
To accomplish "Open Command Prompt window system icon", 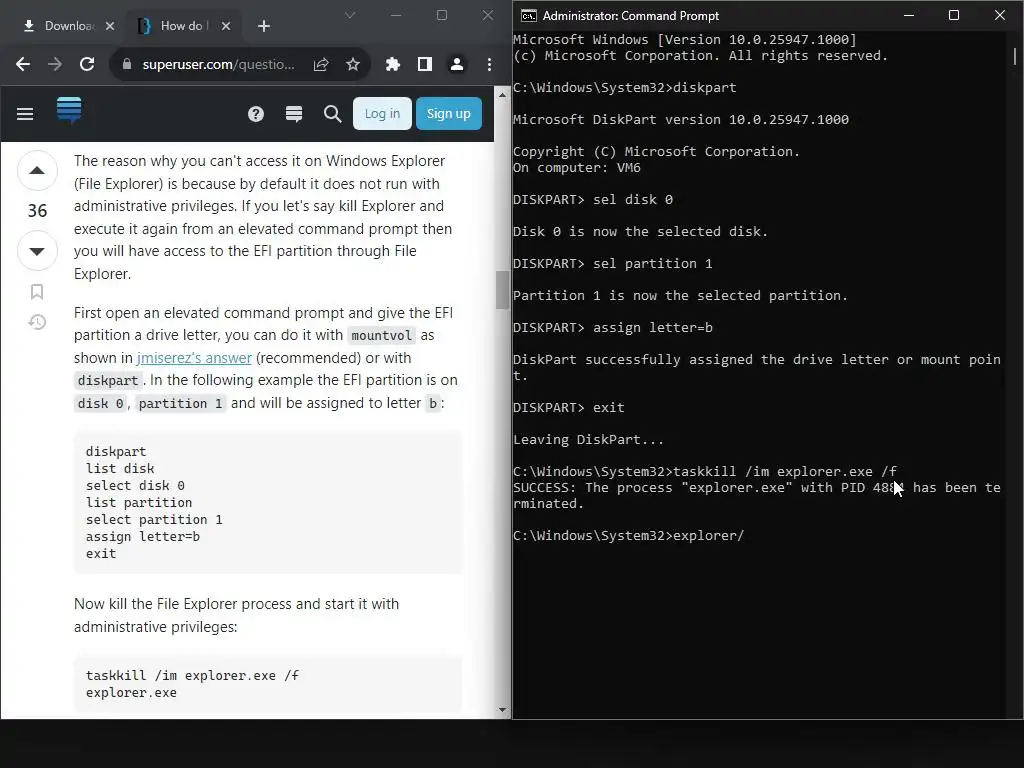I will coord(528,16).
